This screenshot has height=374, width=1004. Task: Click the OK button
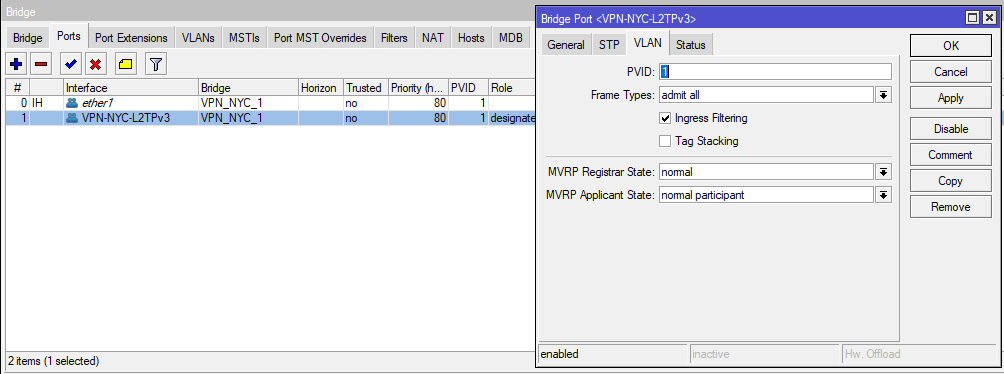click(951, 45)
